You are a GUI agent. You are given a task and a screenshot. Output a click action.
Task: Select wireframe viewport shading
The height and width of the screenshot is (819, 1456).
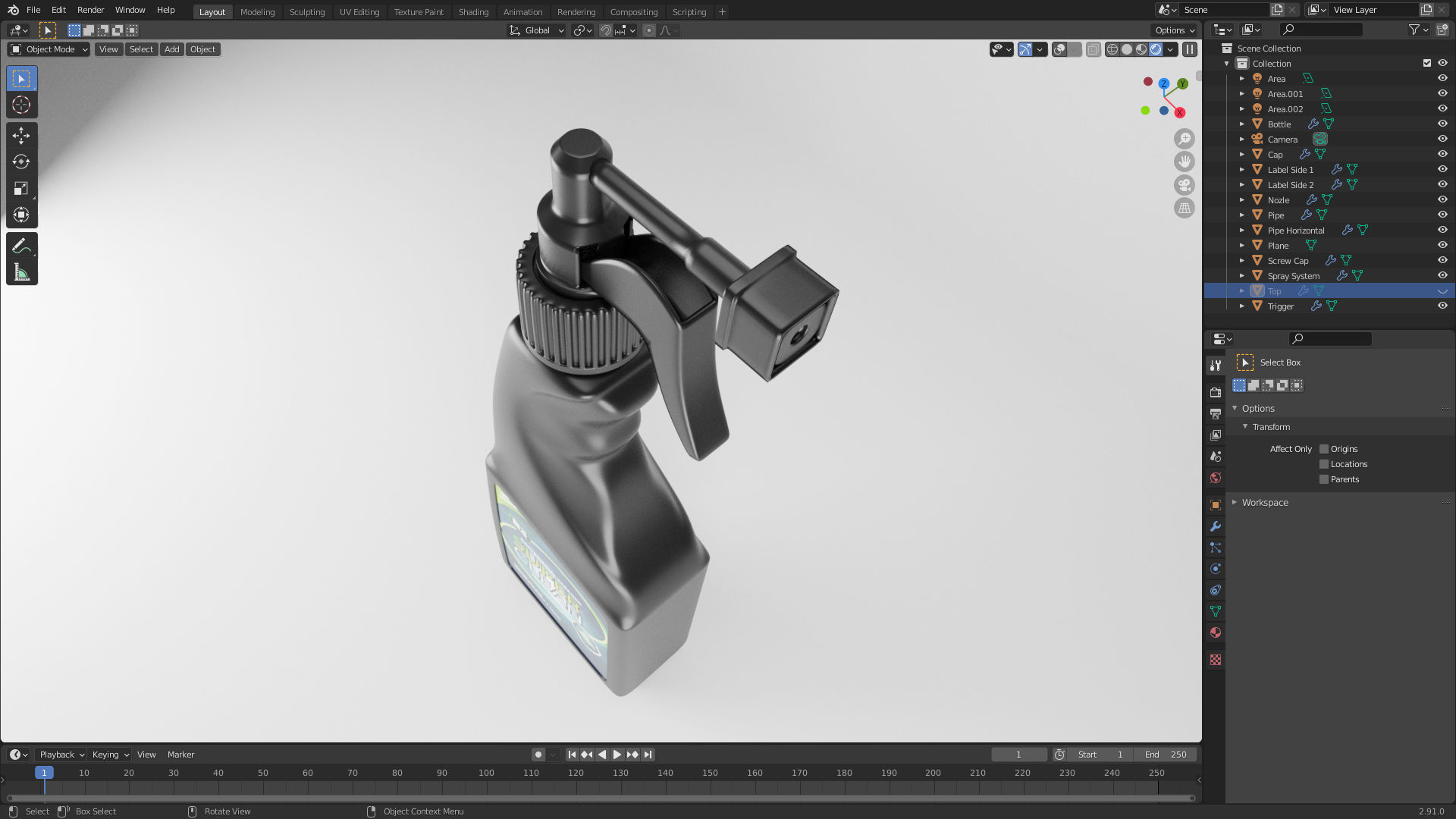click(1112, 49)
